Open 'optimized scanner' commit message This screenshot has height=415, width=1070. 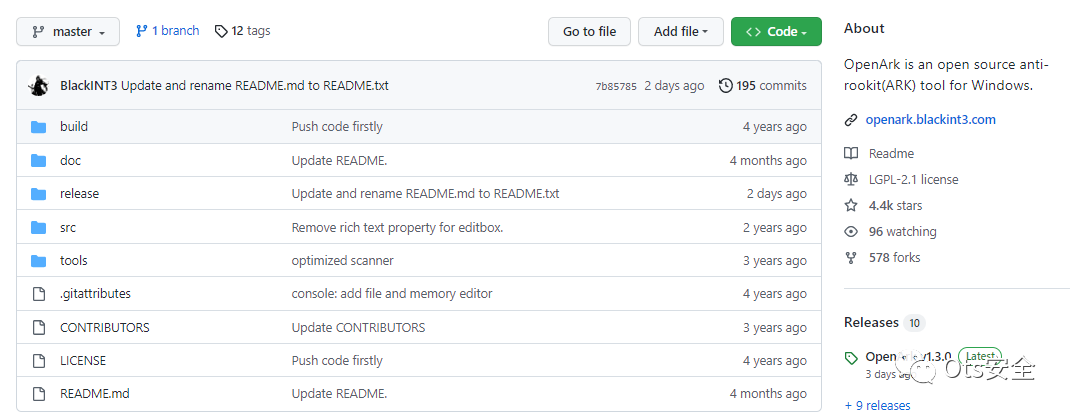pyautogui.click(x=343, y=261)
